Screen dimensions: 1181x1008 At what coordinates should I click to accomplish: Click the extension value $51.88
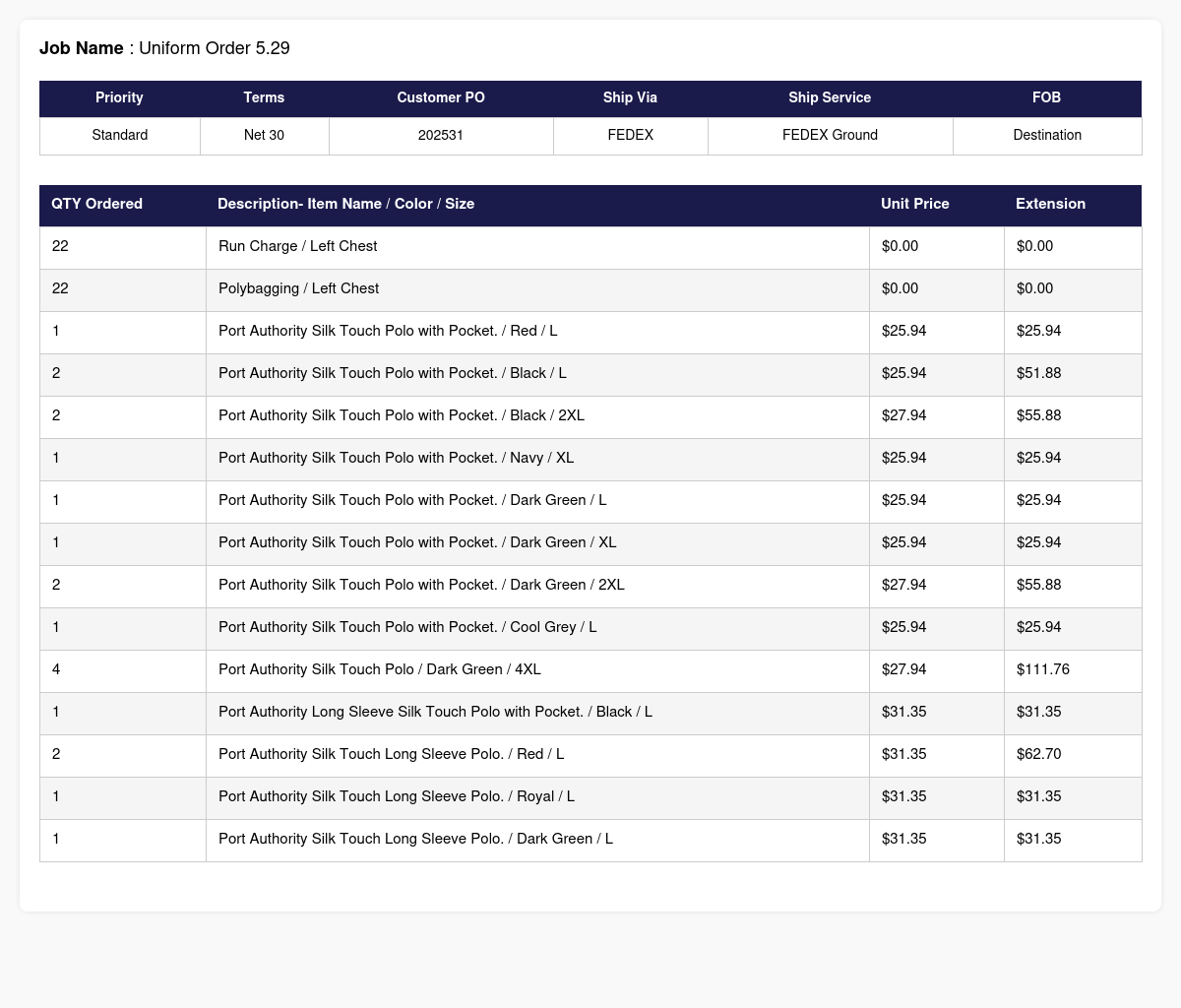[x=1038, y=373]
